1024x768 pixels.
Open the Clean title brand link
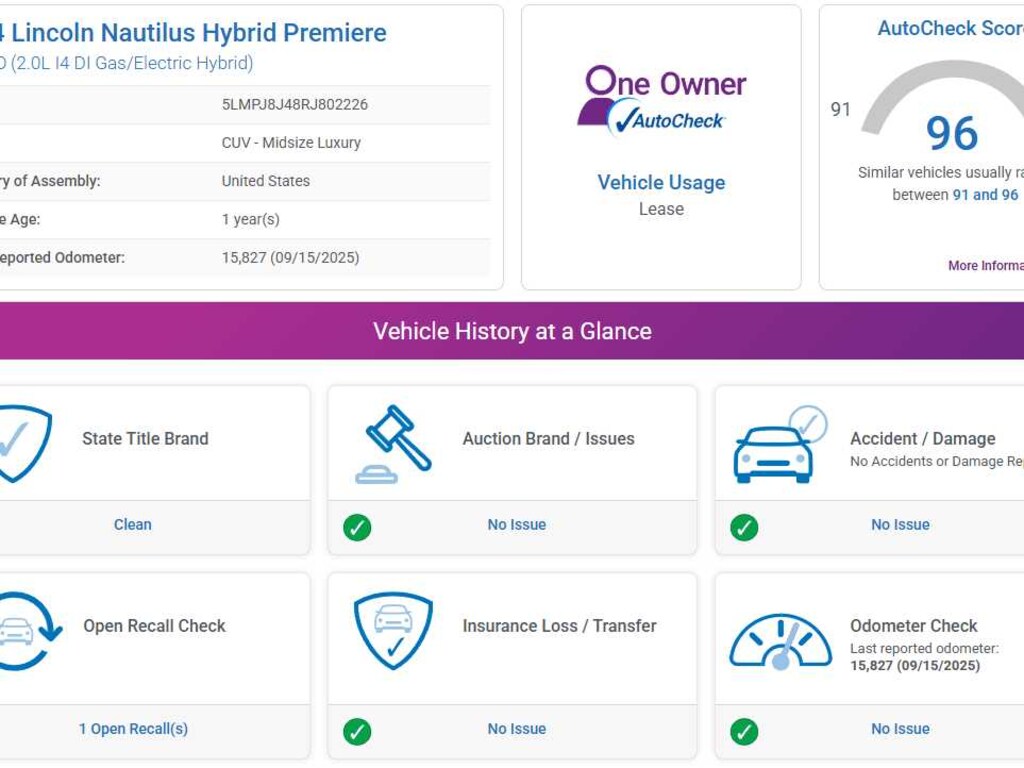pyautogui.click(x=132, y=524)
